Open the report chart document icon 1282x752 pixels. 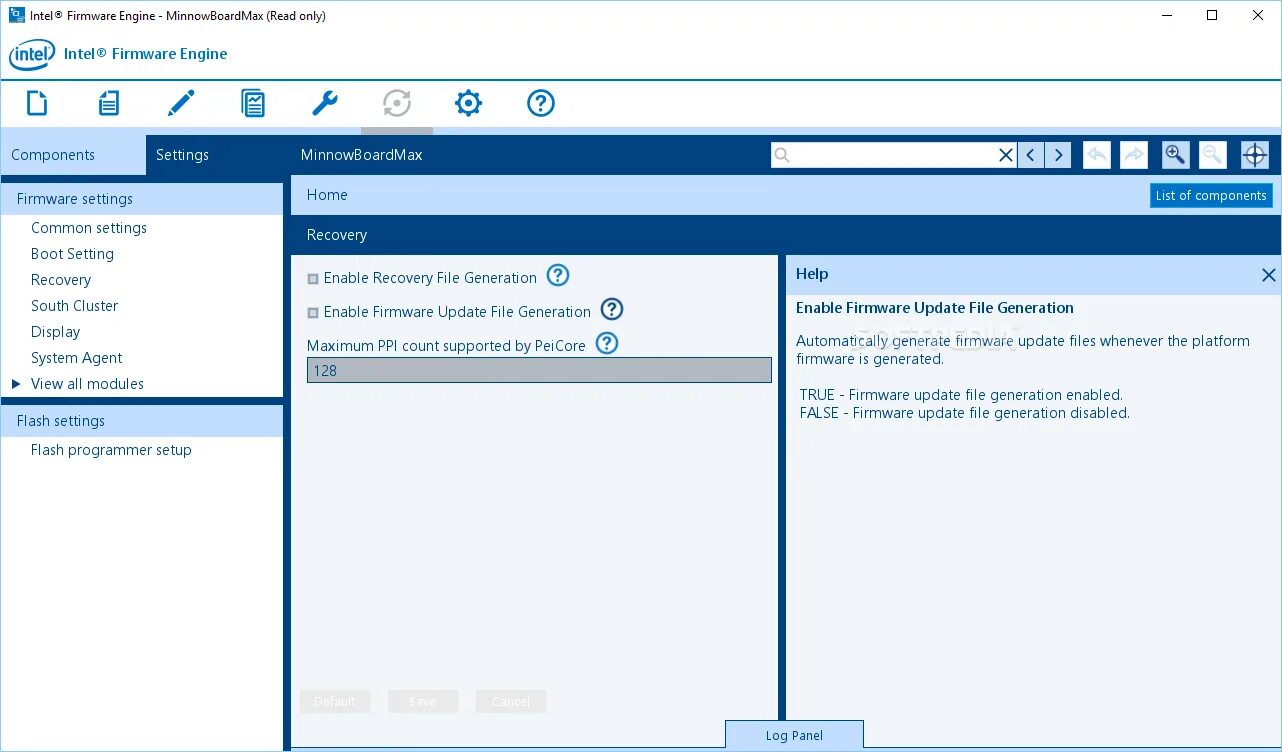click(x=253, y=103)
